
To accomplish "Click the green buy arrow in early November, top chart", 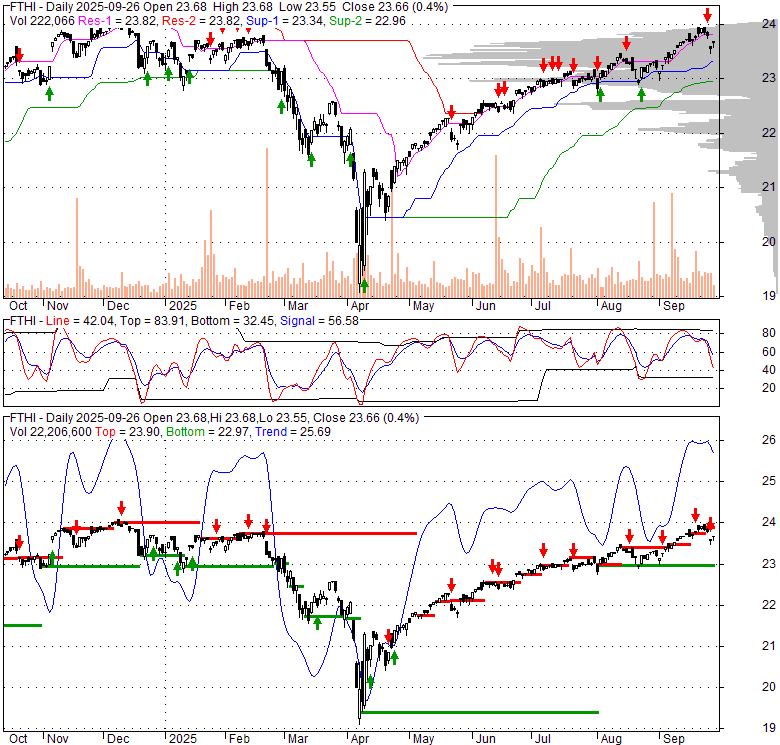I will click(x=49, y=93).
